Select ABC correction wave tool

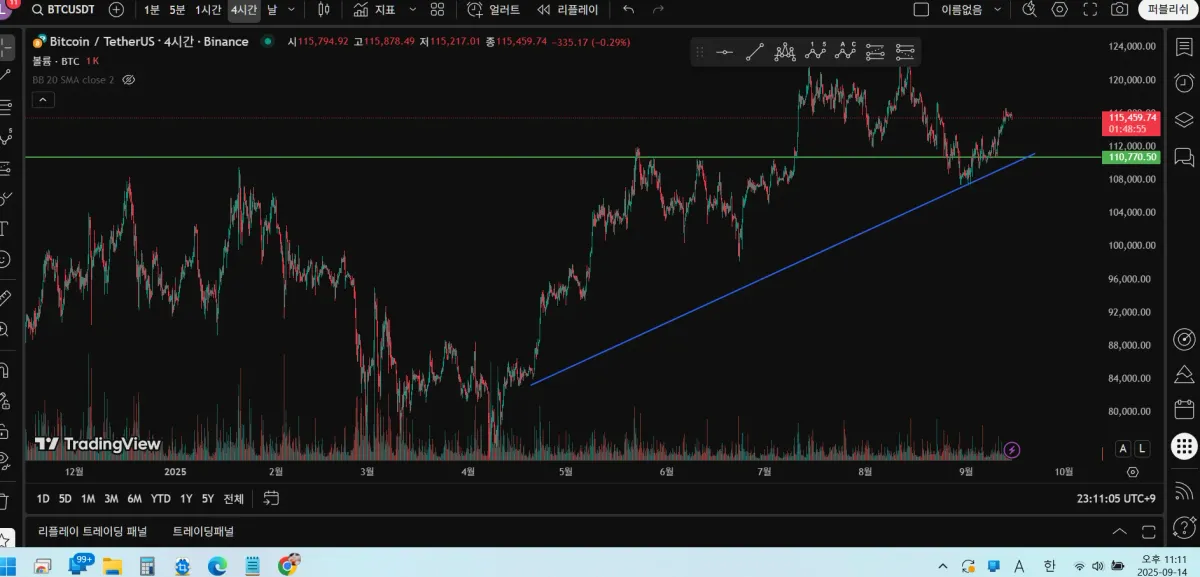(846, 52)
